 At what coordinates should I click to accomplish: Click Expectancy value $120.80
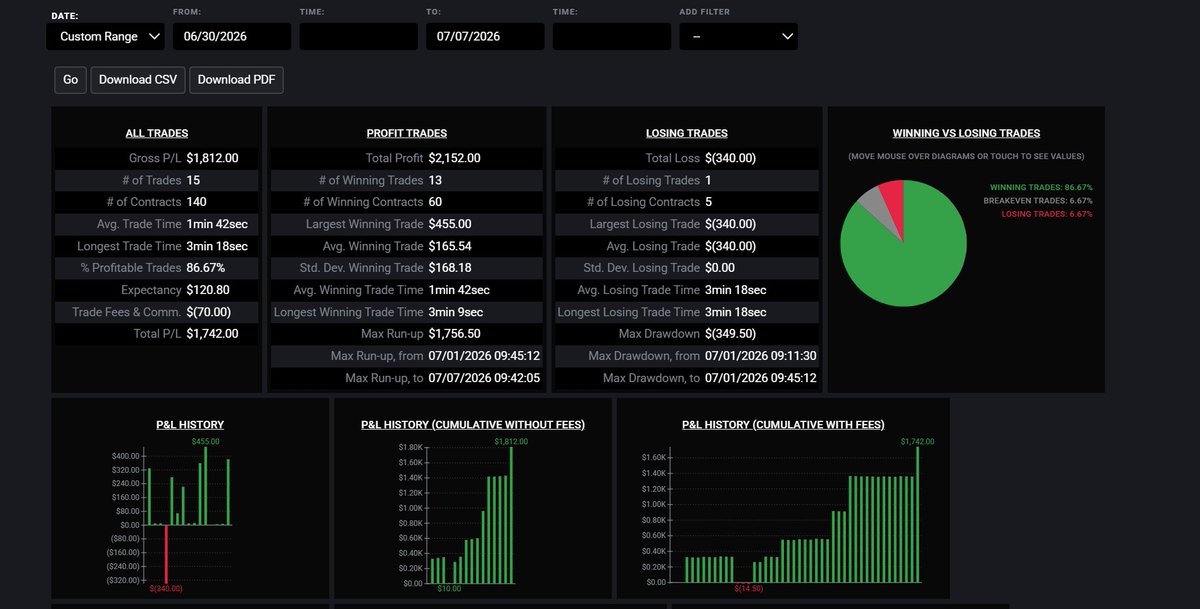208,290
